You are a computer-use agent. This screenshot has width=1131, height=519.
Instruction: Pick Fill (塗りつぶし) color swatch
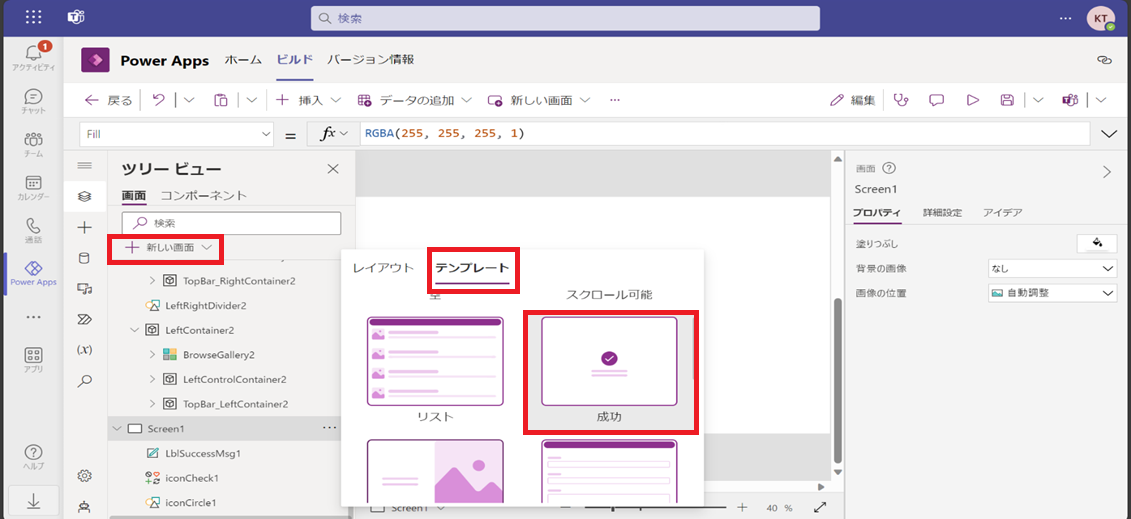pos(1096,243)
